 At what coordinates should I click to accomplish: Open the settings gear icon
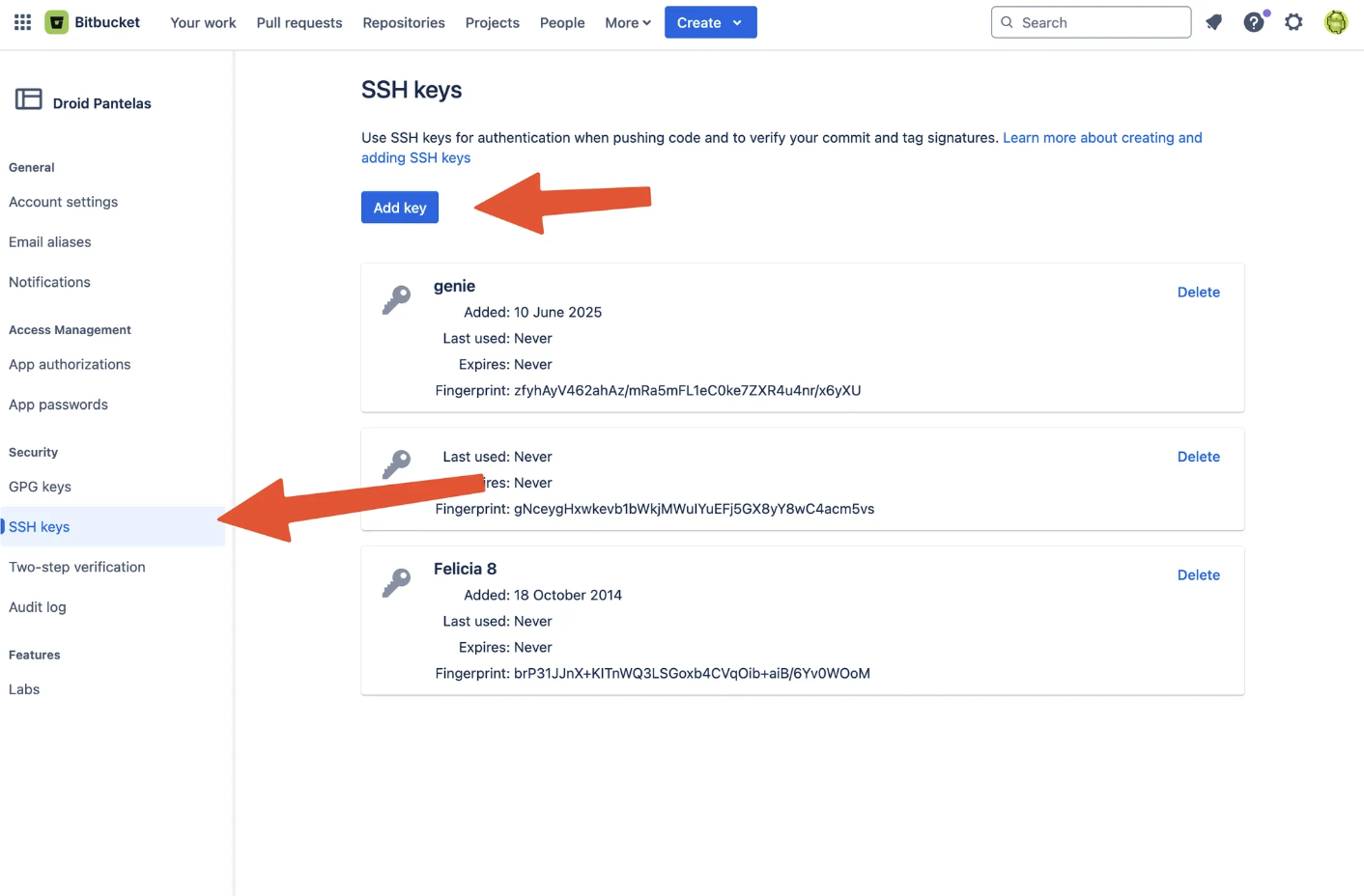tap(1293, 22)
